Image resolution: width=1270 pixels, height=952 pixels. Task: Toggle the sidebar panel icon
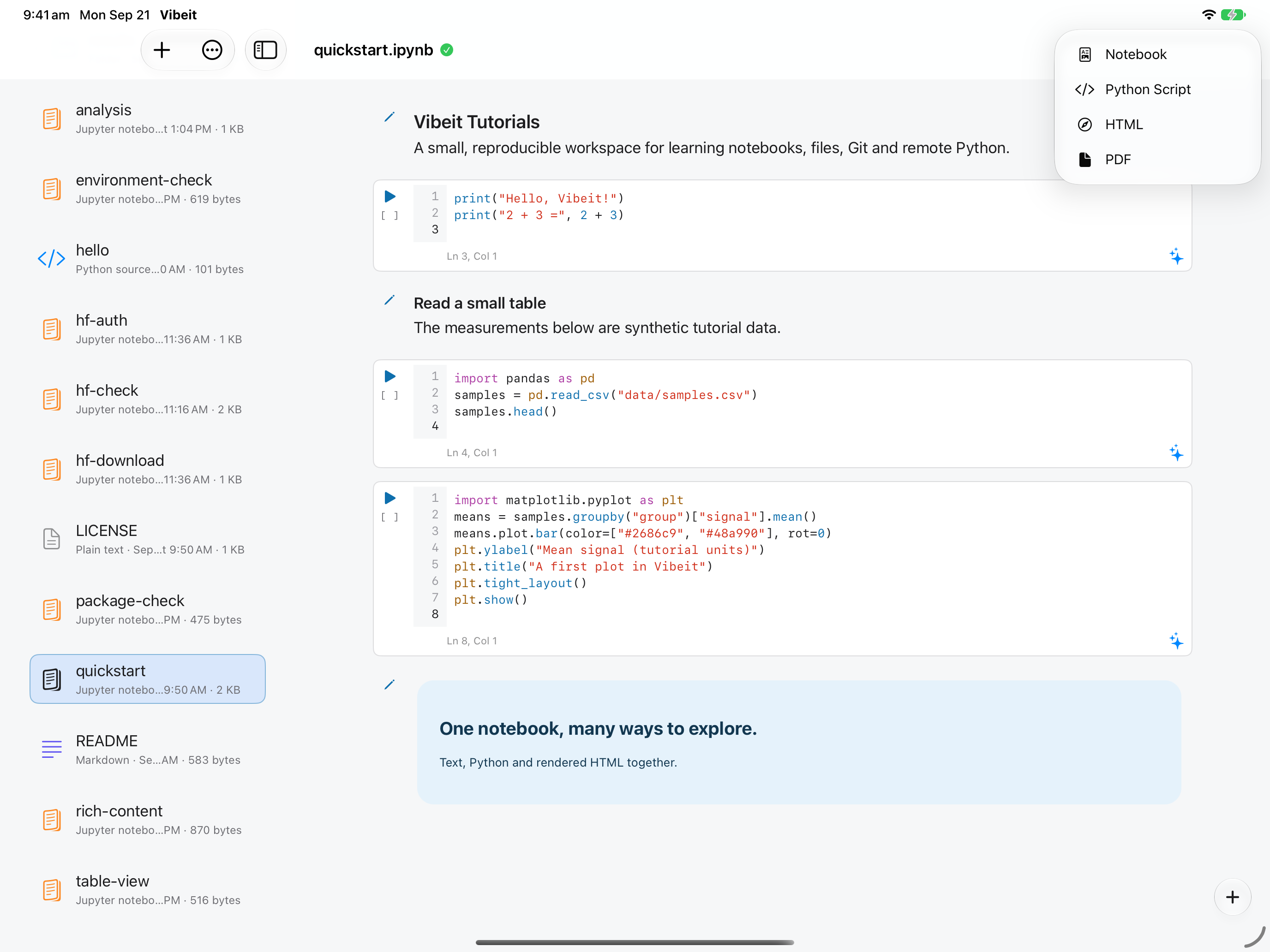coord(265,50)
